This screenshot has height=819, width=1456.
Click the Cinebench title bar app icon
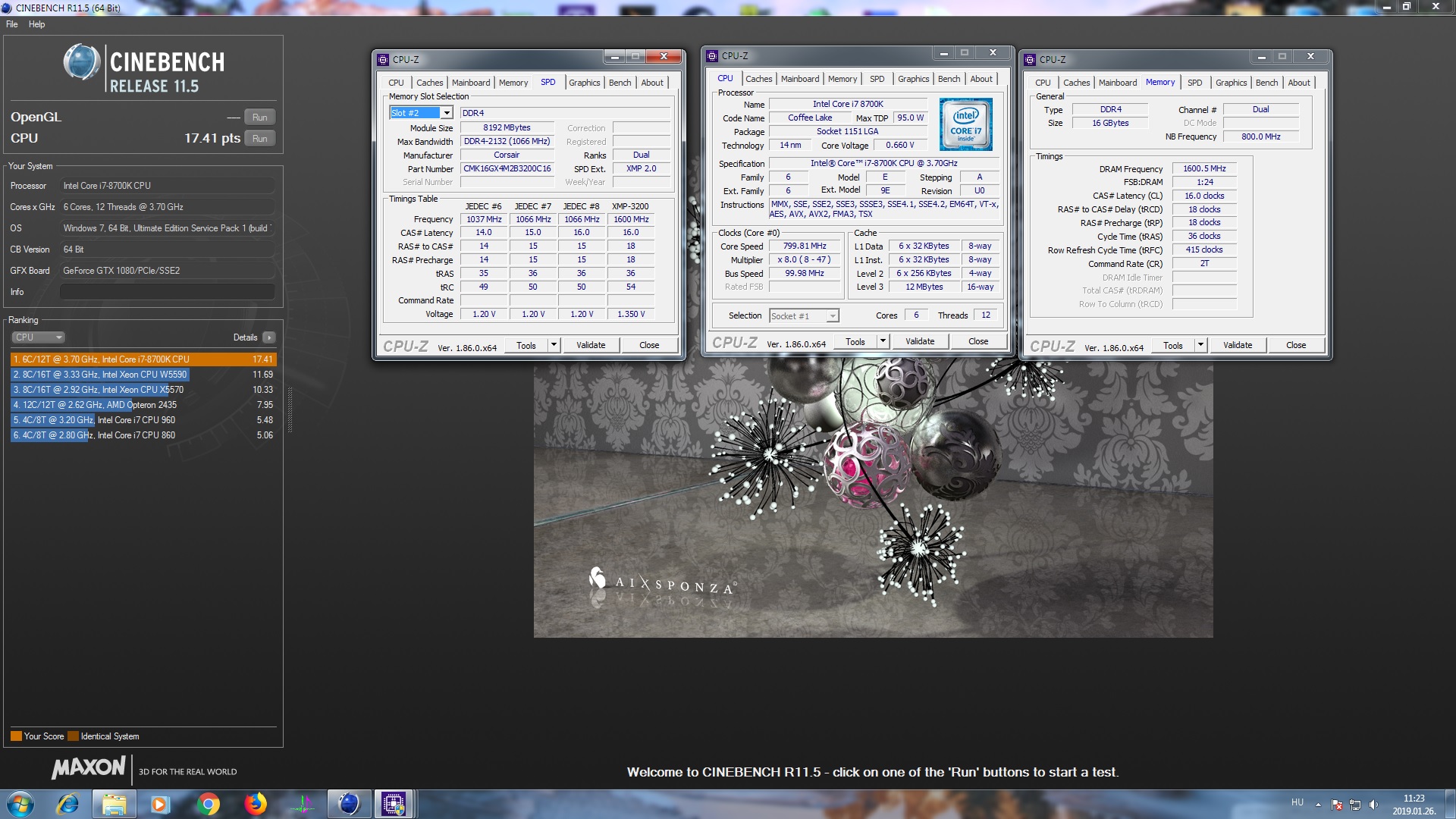pyautogui.click(x=7, y=8)
